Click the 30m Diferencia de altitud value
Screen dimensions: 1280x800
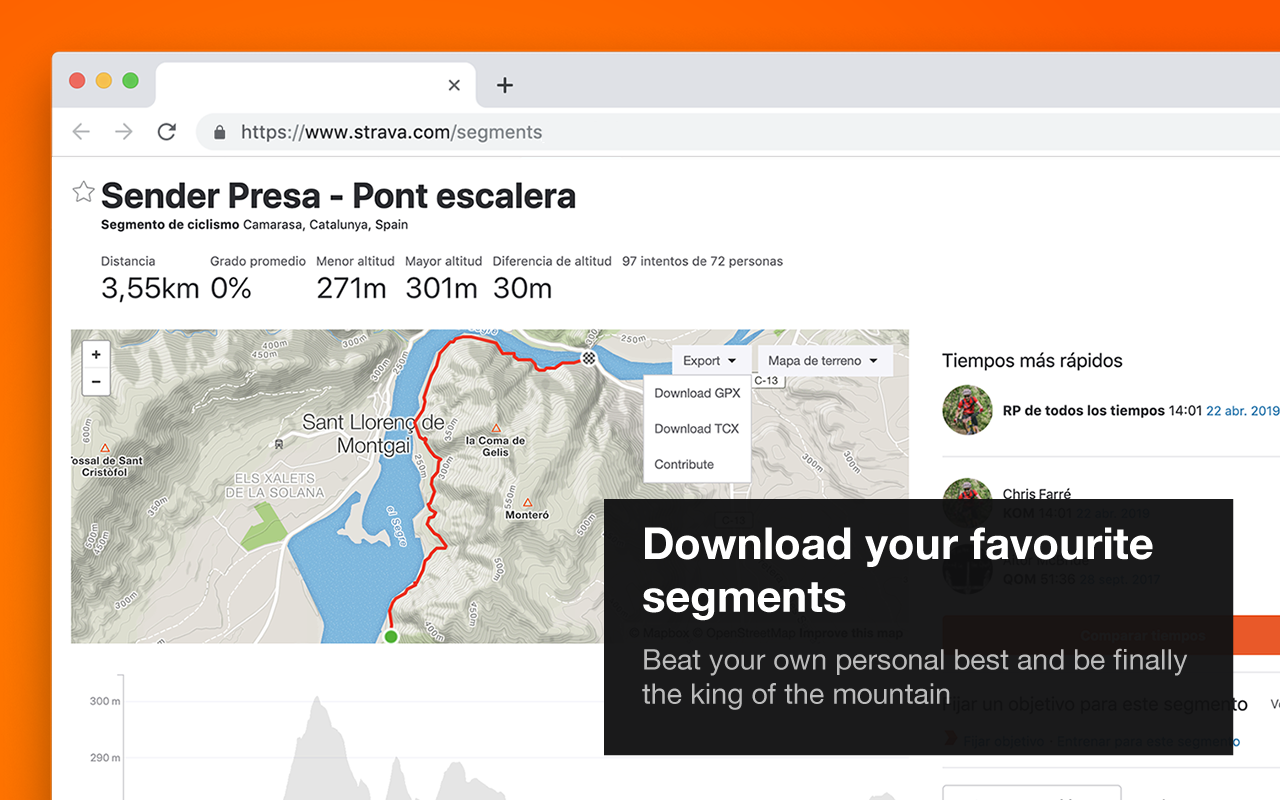click(522, 289)
